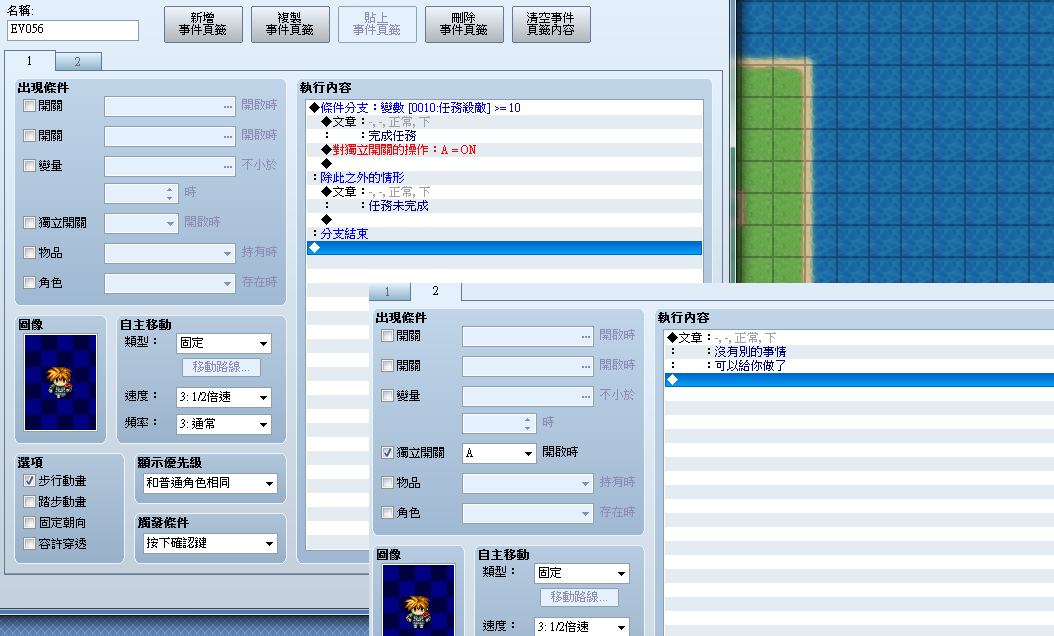This screenshot has width=1054, height=636.
Task: Enable the 變量 condition checkbox in the upper panel
Action: [x=30, y=165]
